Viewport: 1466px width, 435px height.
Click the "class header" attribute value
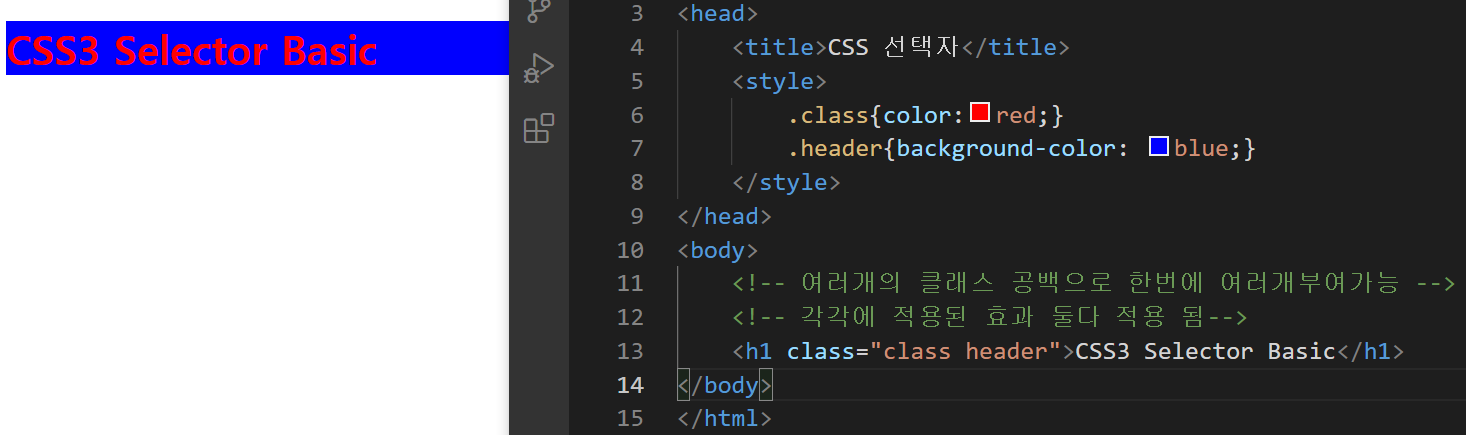click(966, 351)
